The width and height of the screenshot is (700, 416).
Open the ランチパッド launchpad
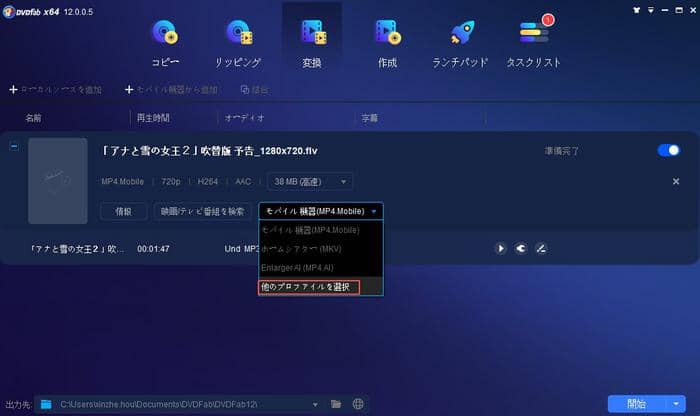(x=460, y=43)
